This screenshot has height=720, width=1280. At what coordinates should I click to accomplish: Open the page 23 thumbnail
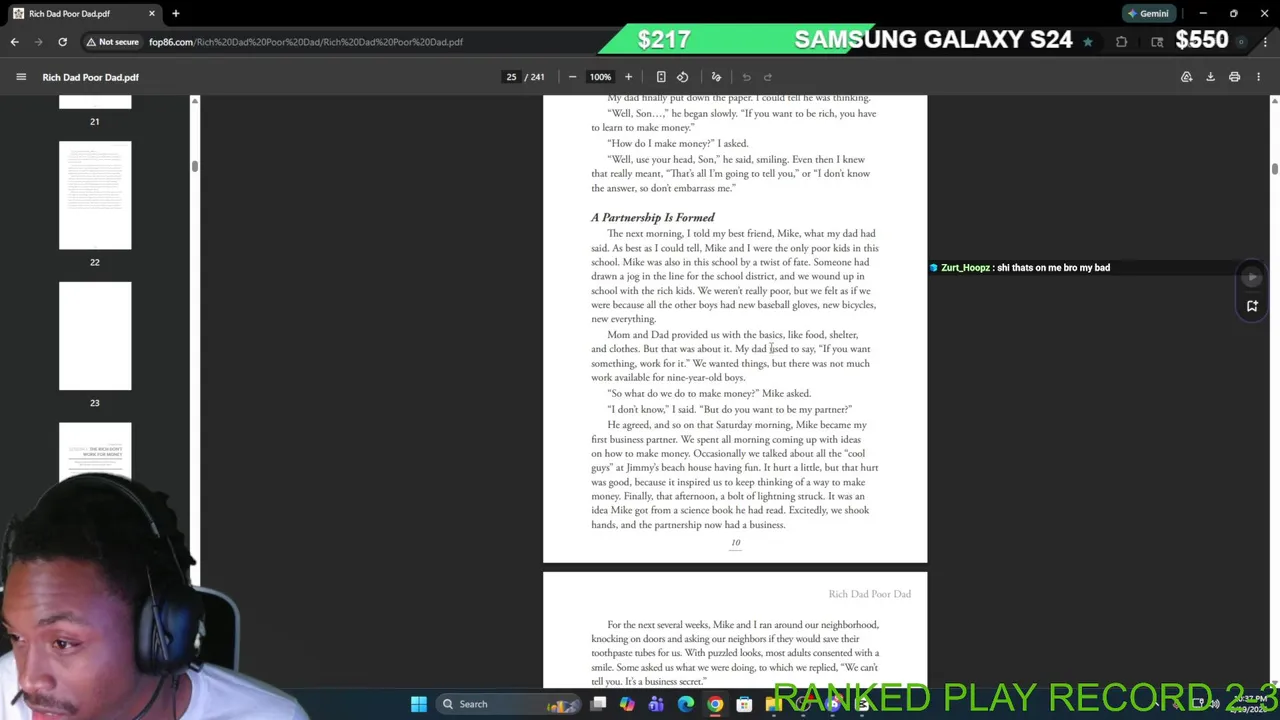coord(95,336)
